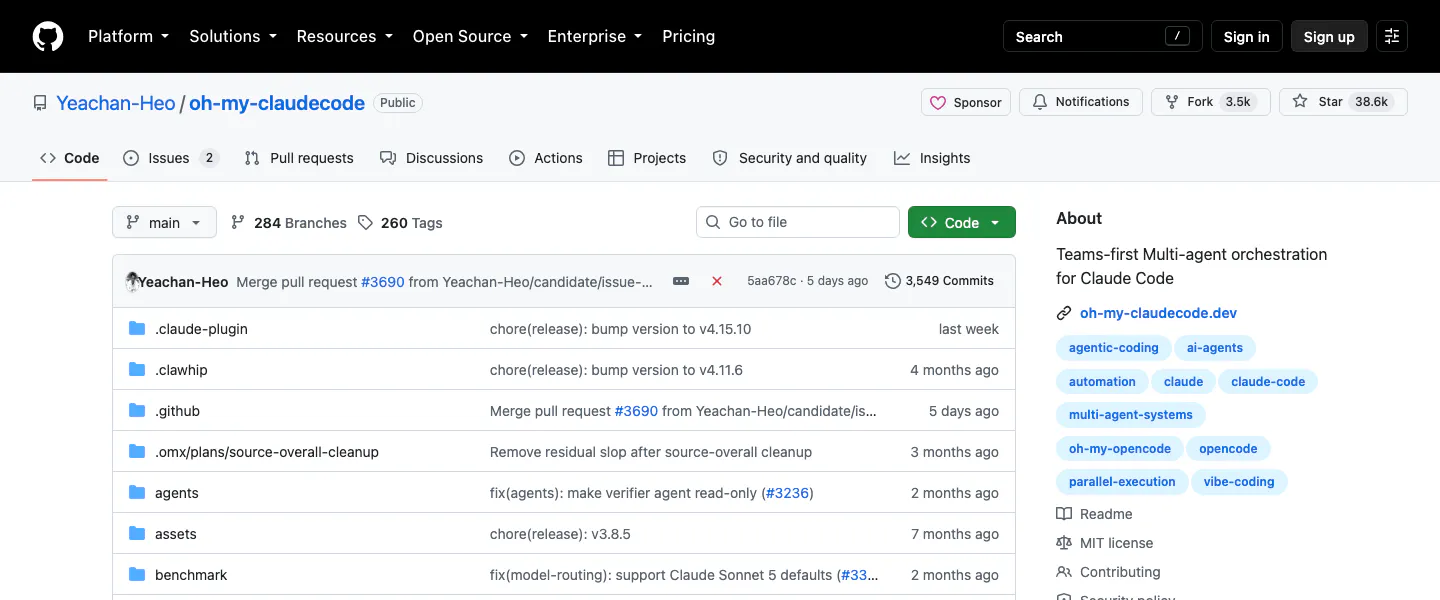Star the repository
The height and width of the screenshot is (600, 1440).
click(x=1343, y=102)
